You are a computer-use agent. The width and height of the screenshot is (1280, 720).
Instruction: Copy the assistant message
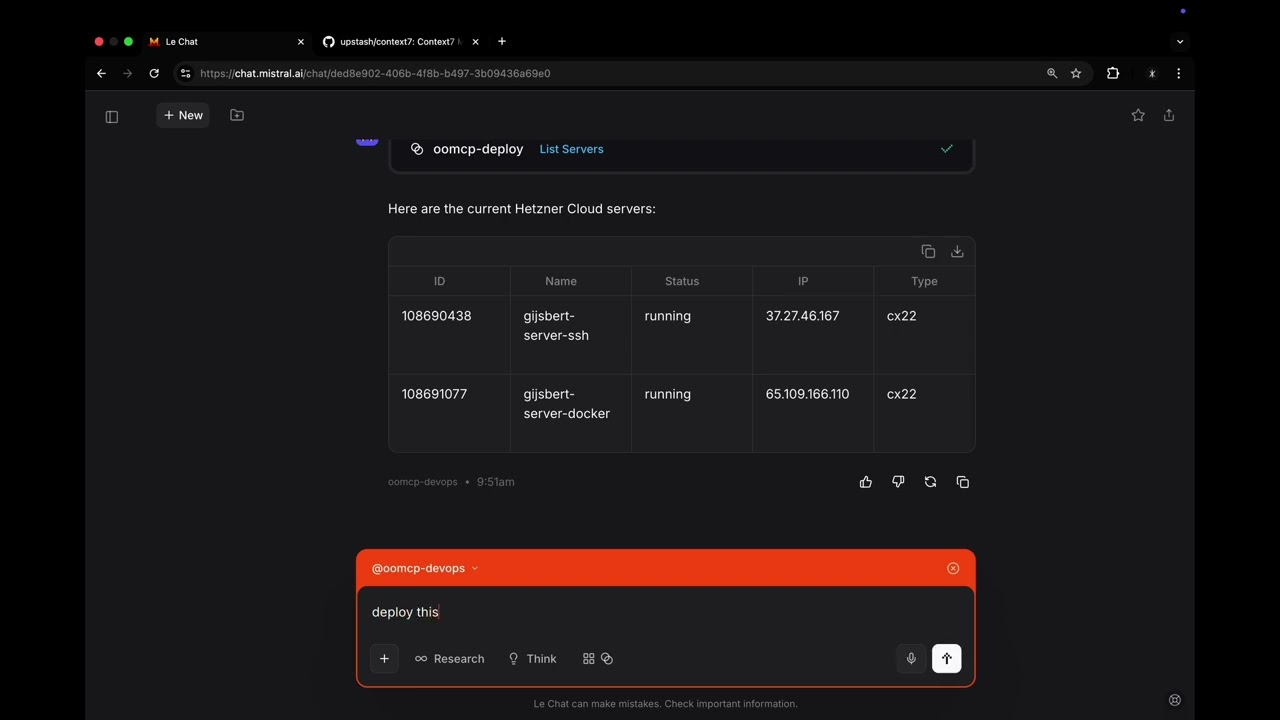point(963,482)
